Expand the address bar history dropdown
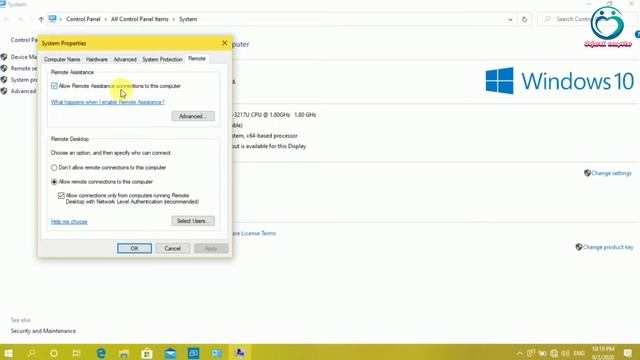640x360 pixels. 510,19
